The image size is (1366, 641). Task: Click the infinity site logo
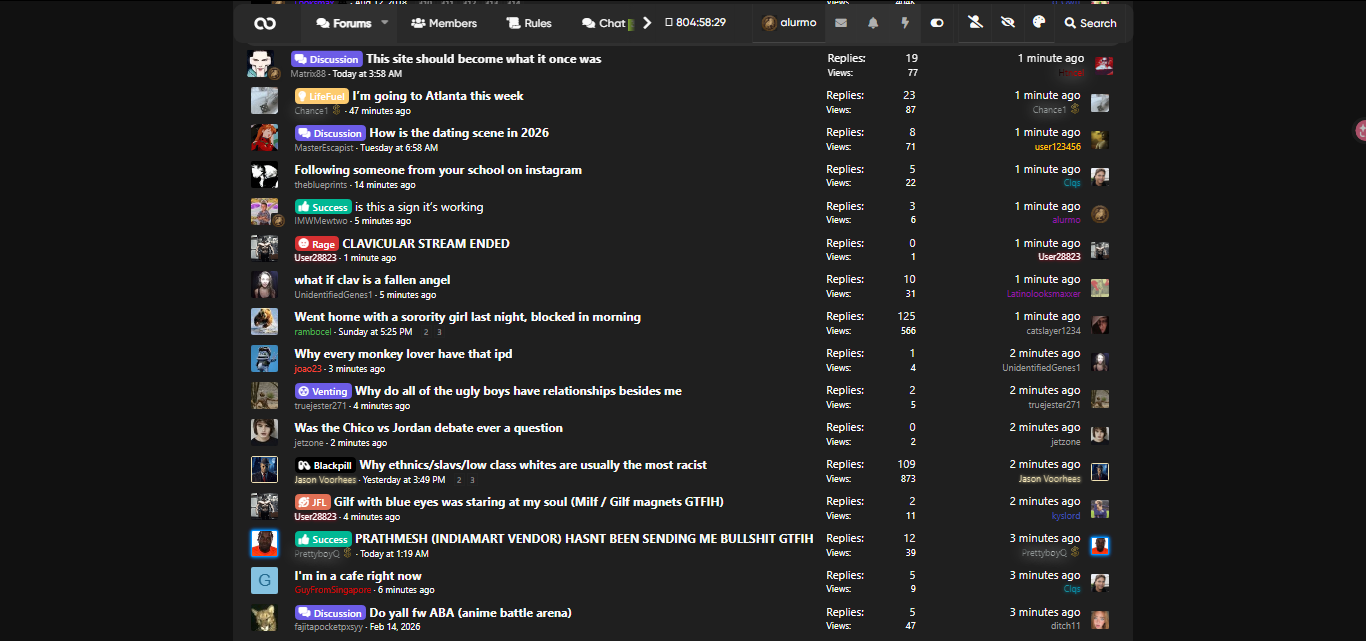(x=265, y=23)
